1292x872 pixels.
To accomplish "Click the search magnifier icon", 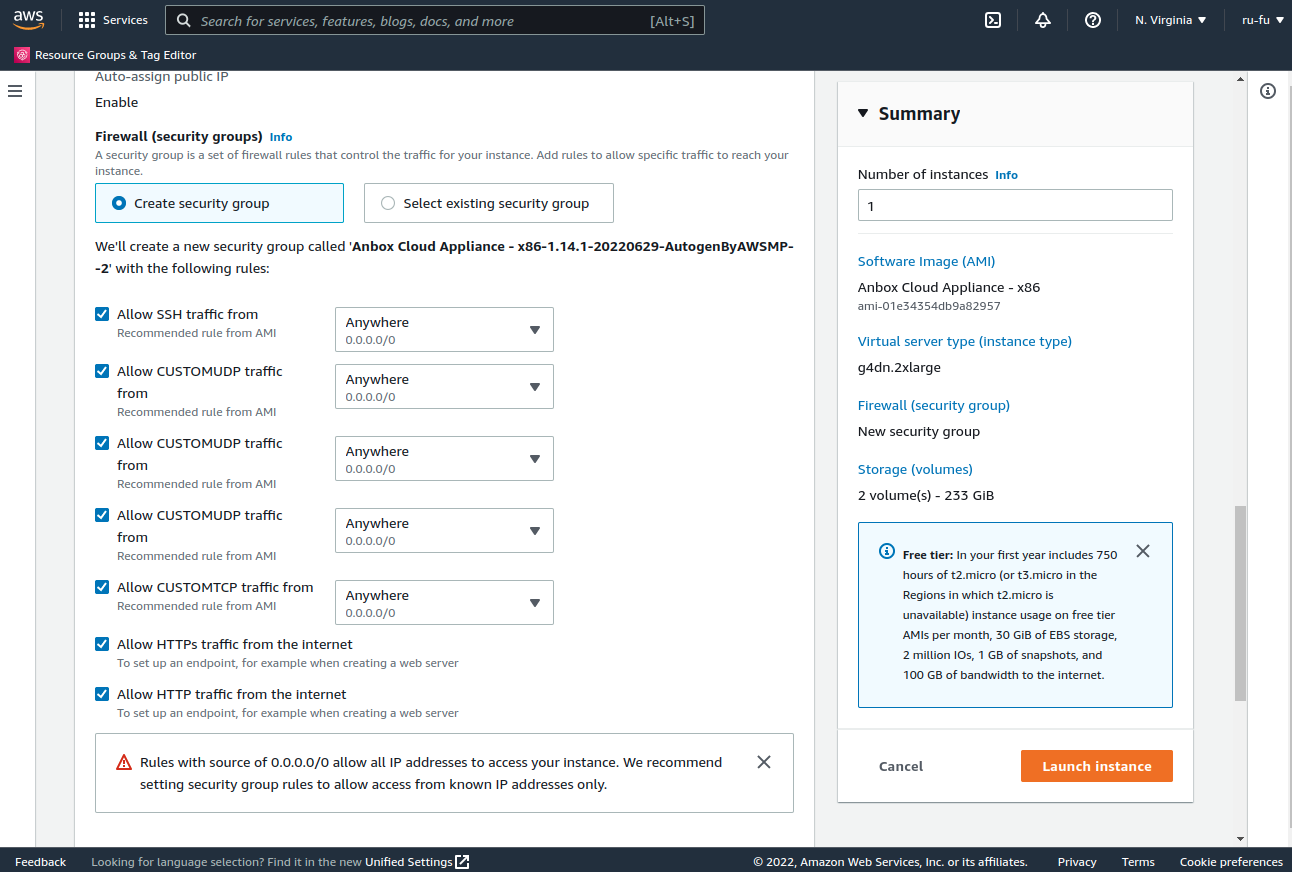I will click(x=183, y=20).
